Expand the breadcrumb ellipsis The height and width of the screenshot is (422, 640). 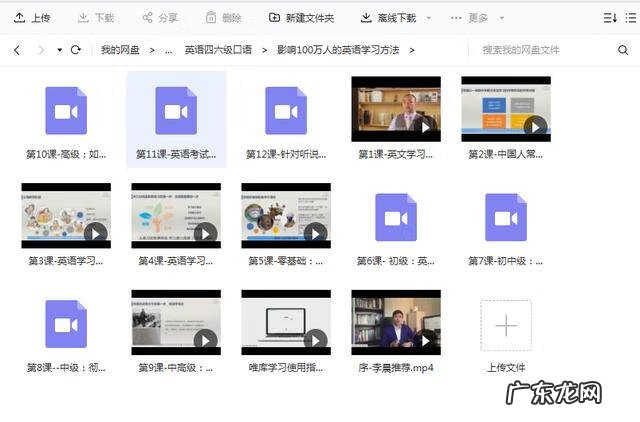169,50
